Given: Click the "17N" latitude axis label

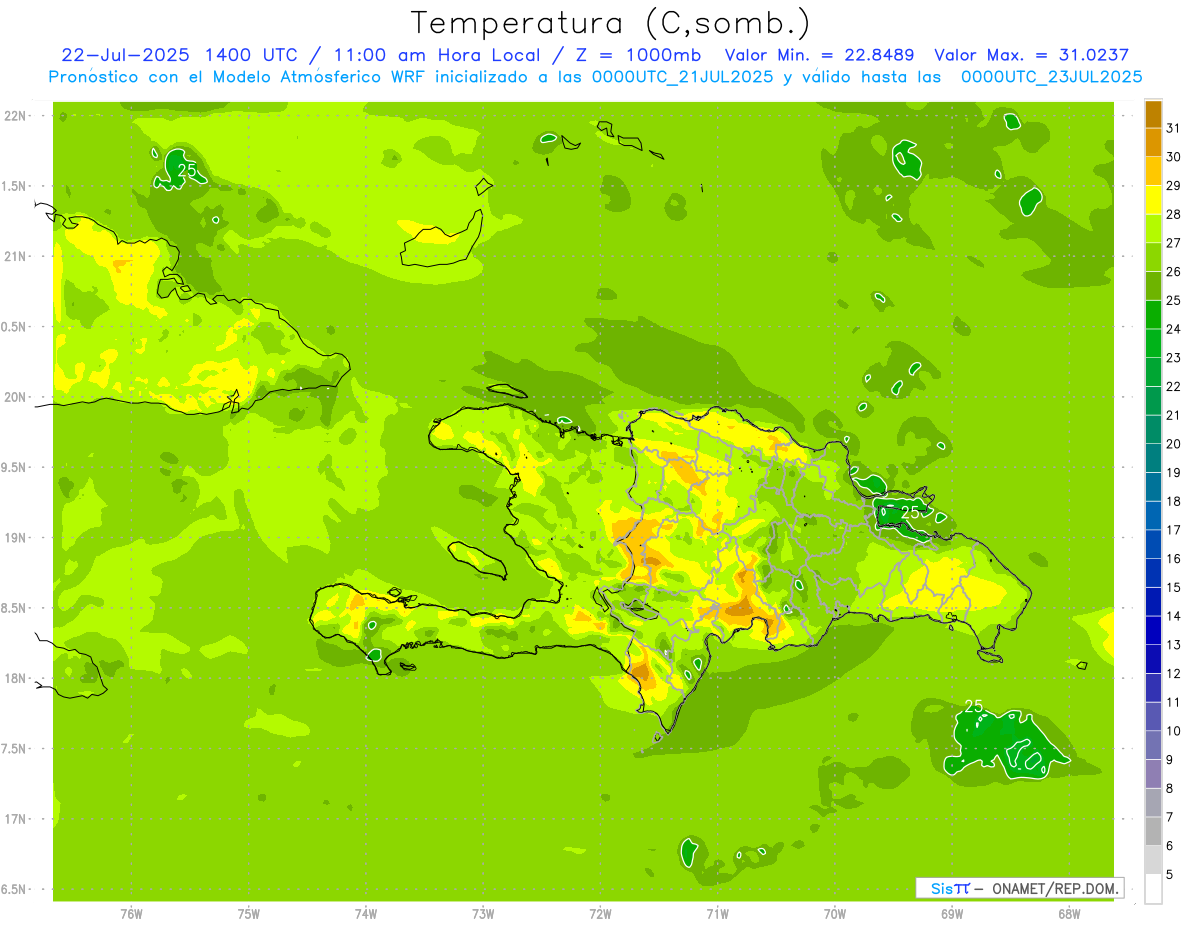Looking at the screenshot, I should point(14,819).
